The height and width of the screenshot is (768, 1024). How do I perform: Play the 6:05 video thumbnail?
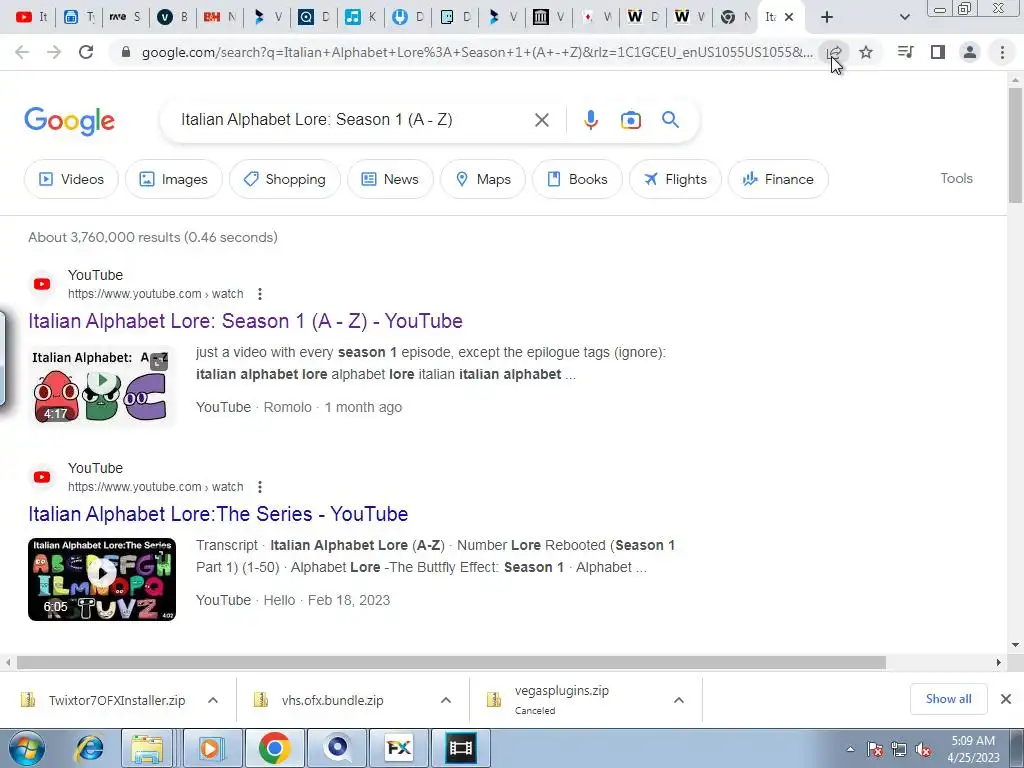102,579
